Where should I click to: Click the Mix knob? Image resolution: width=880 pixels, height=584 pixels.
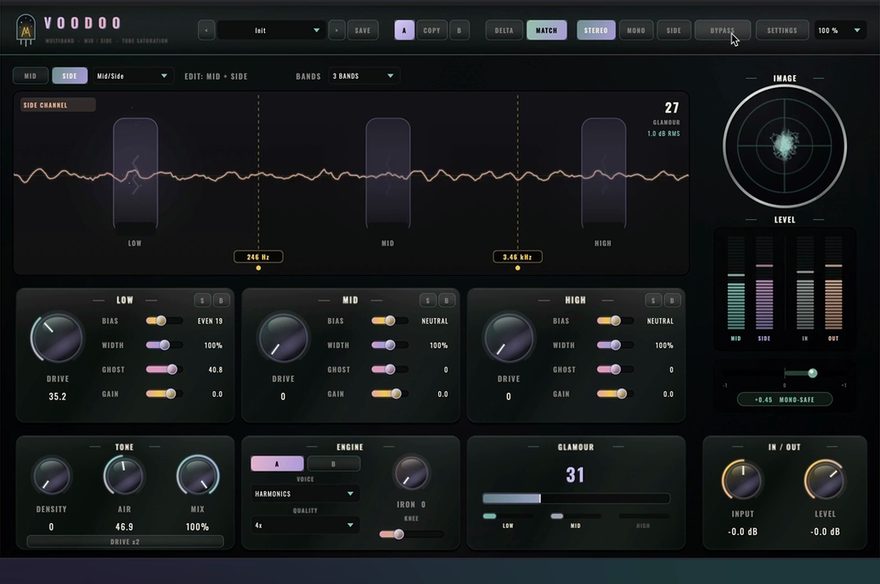(198, 476)
